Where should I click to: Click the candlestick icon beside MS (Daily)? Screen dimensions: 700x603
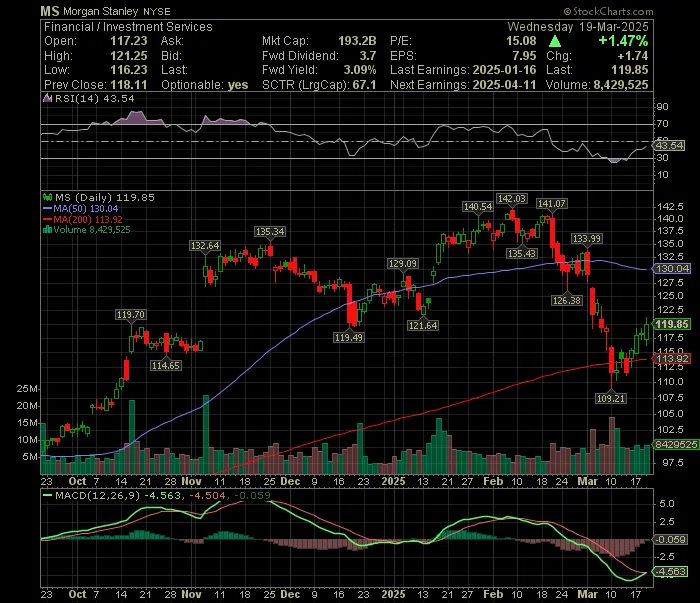pyautogui.click(x=47, y=197)
